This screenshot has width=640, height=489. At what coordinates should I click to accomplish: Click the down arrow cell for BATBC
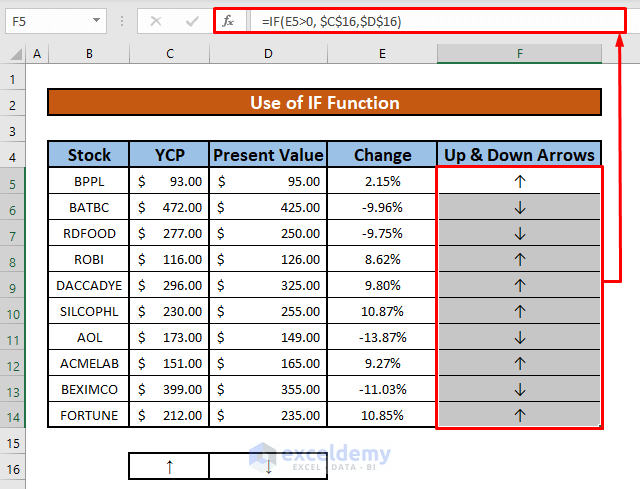coord(519,207)
